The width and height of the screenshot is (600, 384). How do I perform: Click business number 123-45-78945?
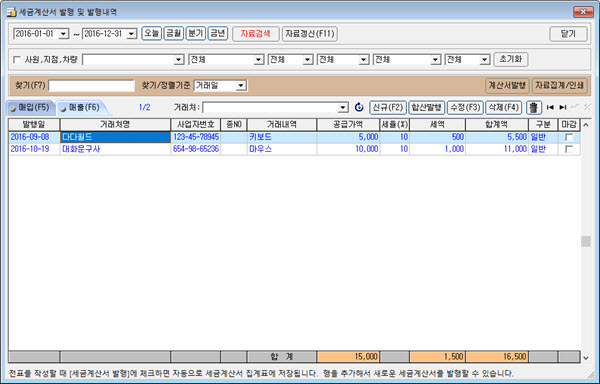[196, 137]
